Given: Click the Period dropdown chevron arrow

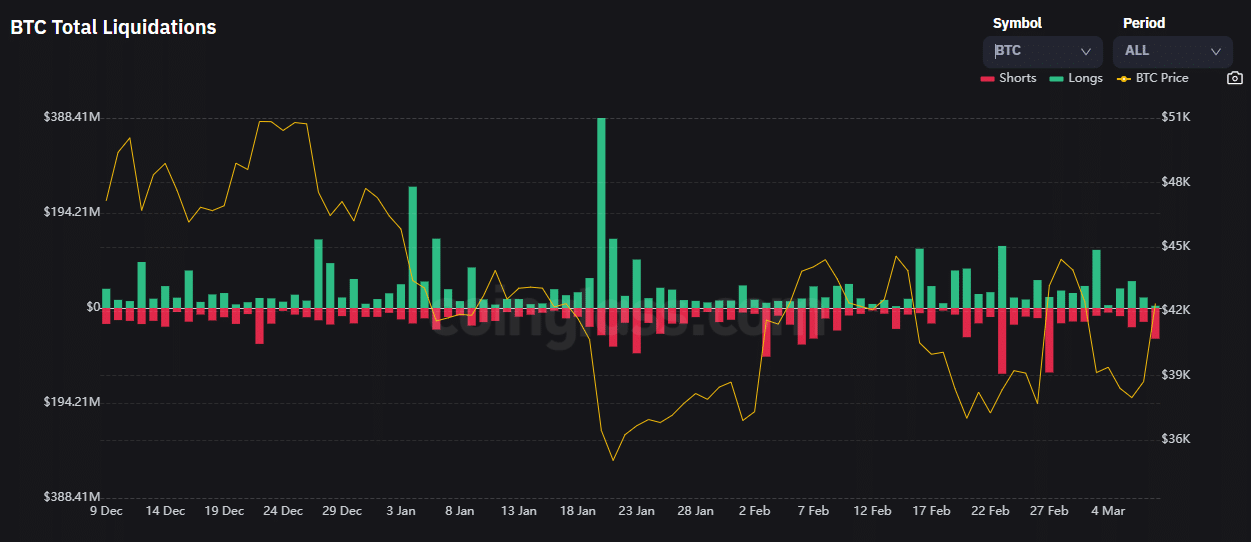Looking at the screenshot, I should click(x=1216, y=51).
